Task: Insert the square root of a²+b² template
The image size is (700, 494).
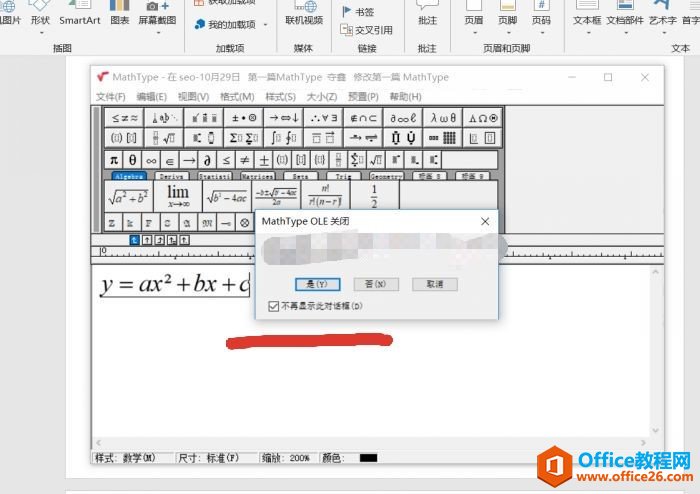Action: 128,196
